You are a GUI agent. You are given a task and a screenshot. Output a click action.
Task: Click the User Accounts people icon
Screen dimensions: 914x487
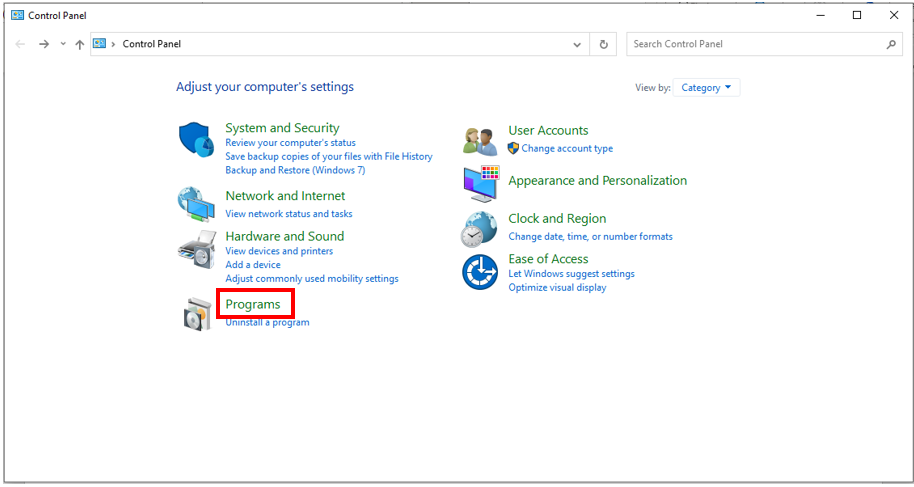click(480, 141)
